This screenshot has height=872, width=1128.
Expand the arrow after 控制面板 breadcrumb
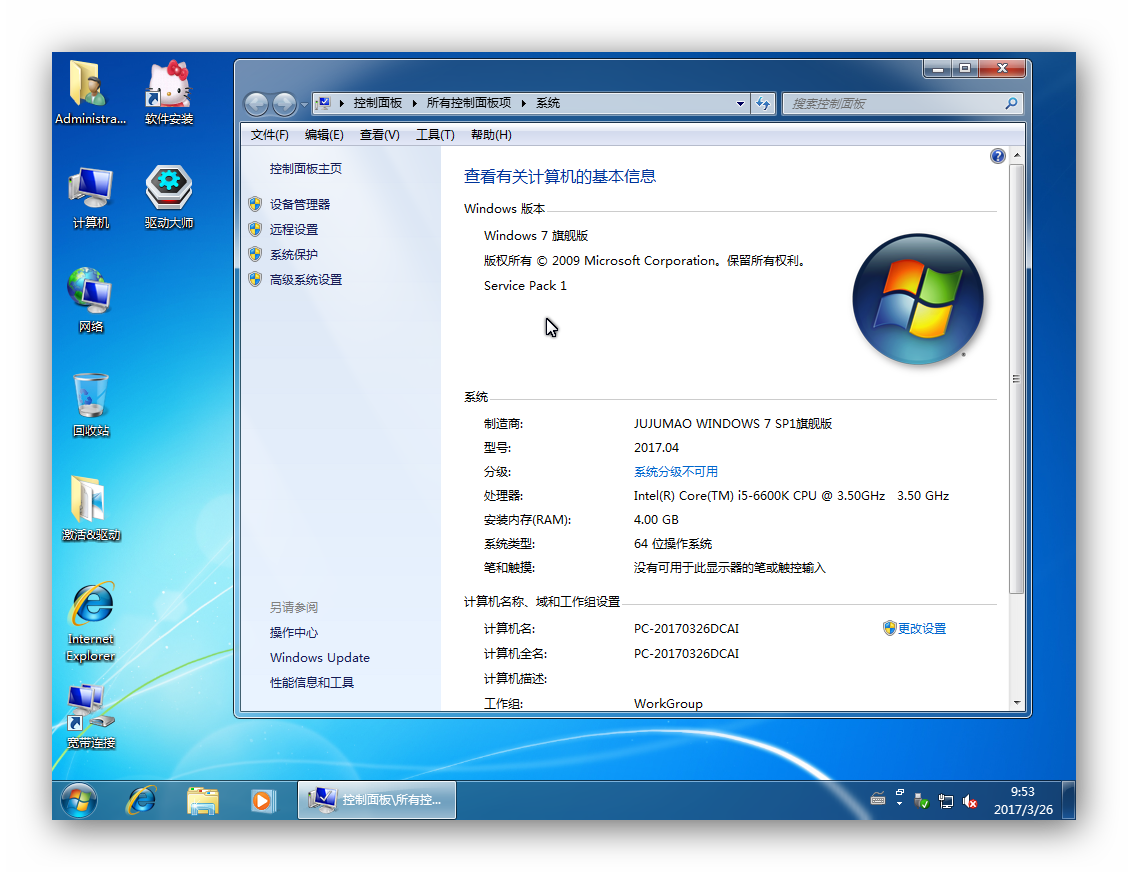414,104
